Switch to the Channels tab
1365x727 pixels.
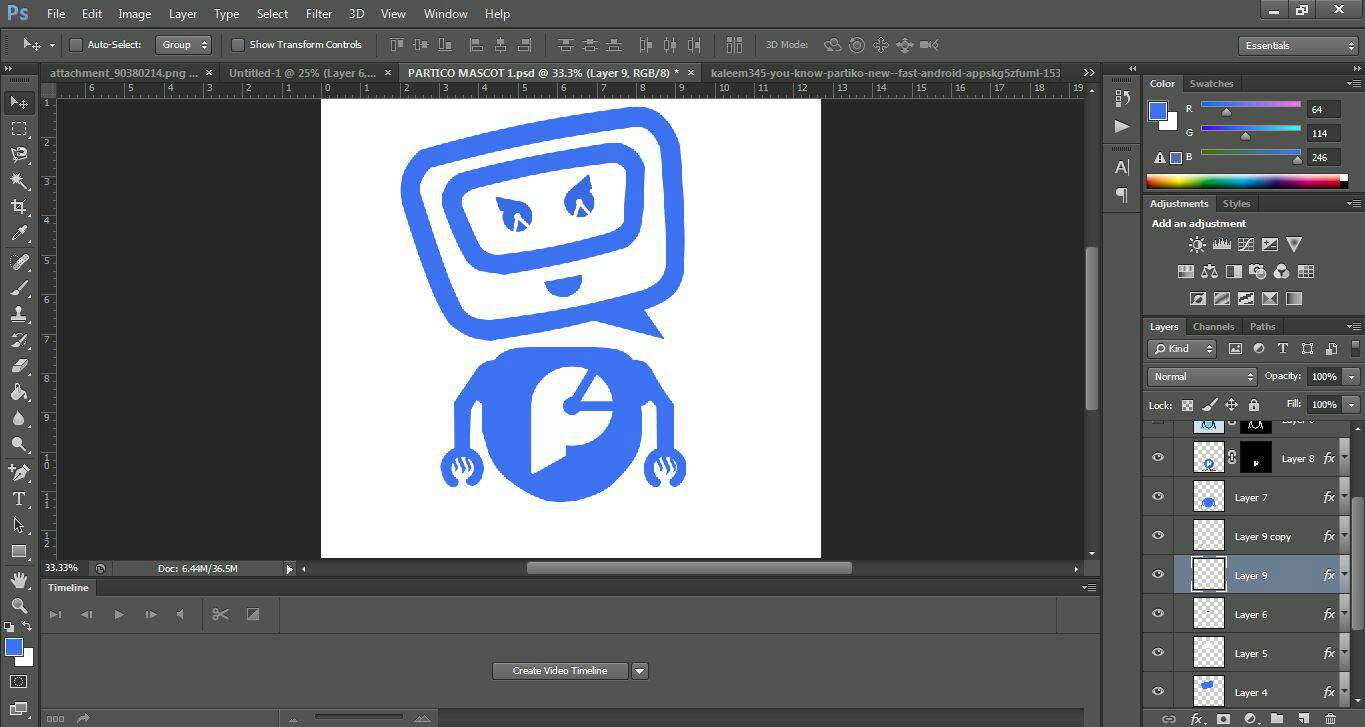click(1213, 327)
